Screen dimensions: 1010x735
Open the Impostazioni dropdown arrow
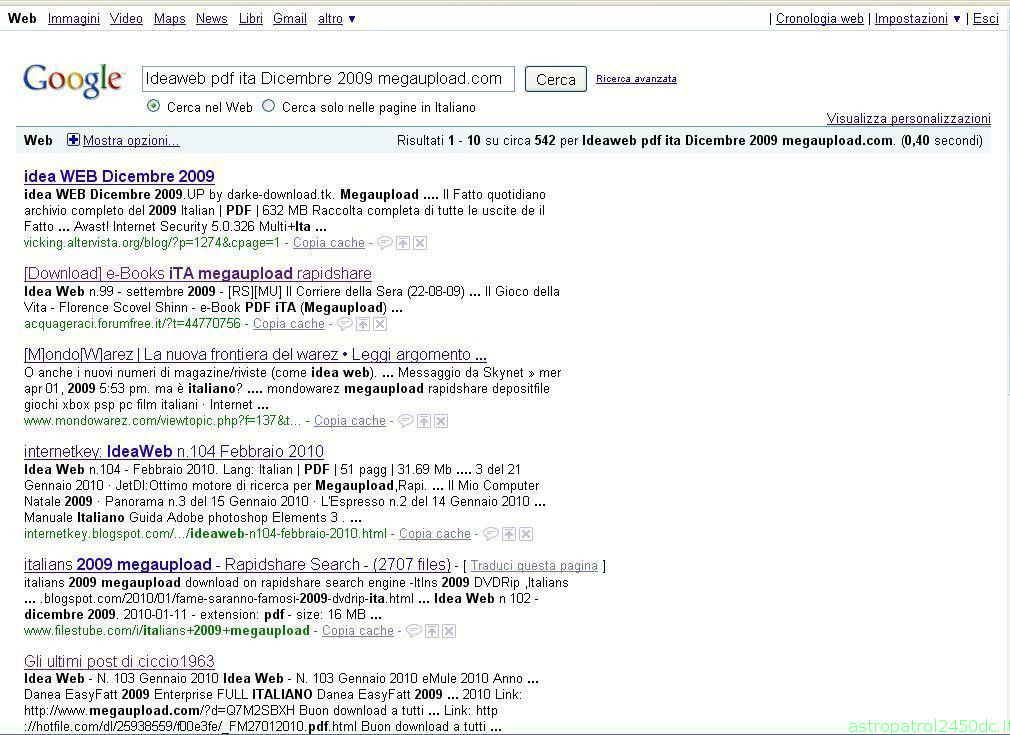(x=957, y=19)
